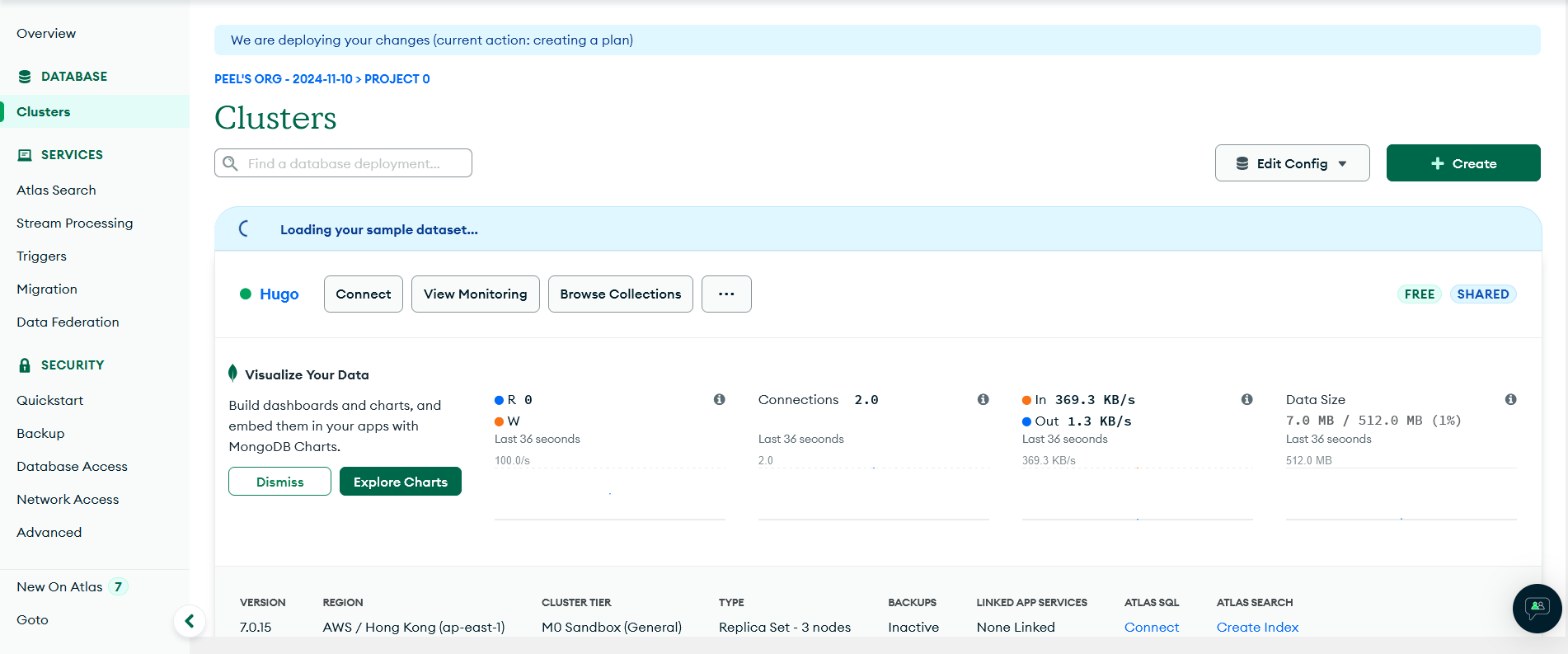Click the loading spinner in sample dataset banner
The image size is (1568, 654).
244,229
